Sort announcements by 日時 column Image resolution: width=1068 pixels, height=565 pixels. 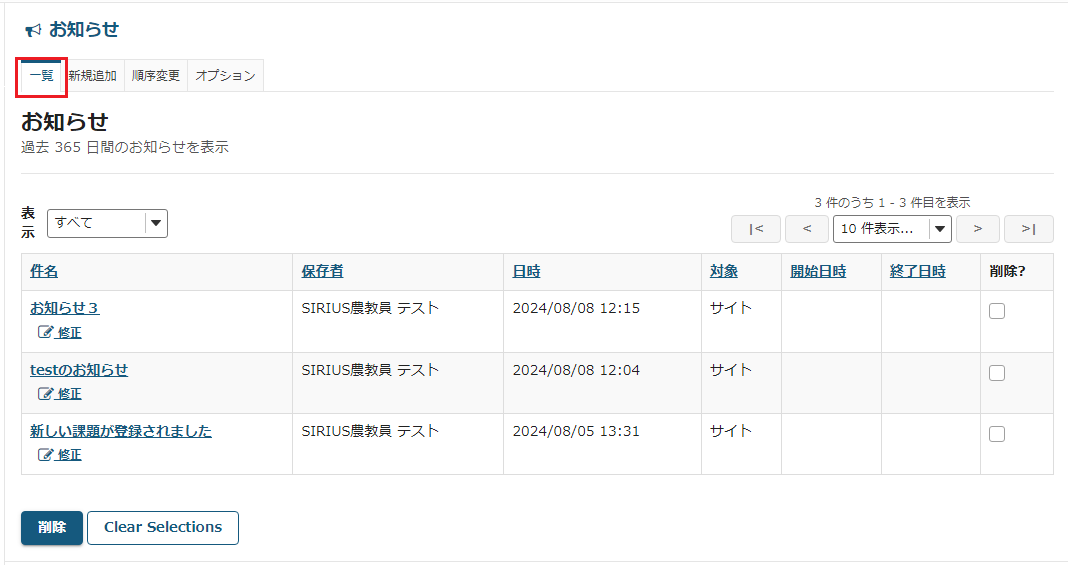526,271
